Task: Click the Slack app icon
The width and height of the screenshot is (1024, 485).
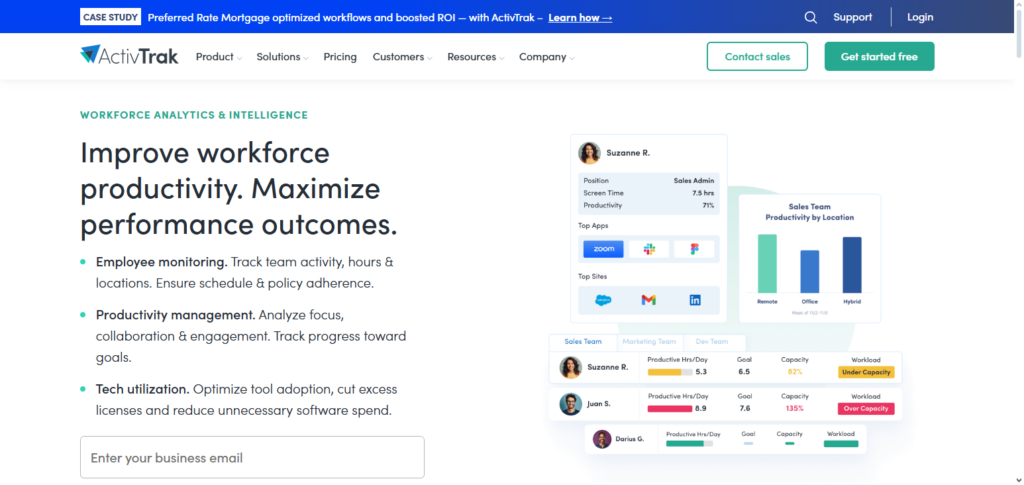Action: (x=648, y=249)
